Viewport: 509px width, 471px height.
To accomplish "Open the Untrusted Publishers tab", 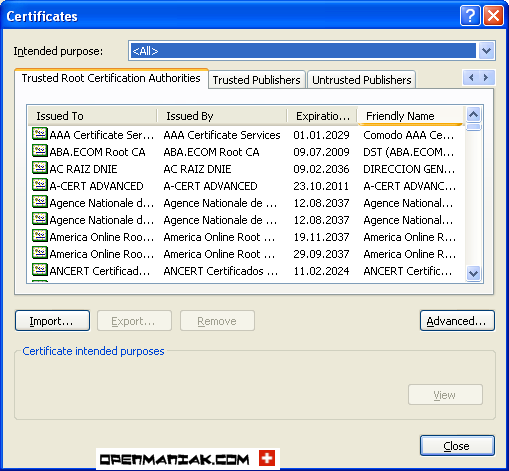I will point(362,80).
